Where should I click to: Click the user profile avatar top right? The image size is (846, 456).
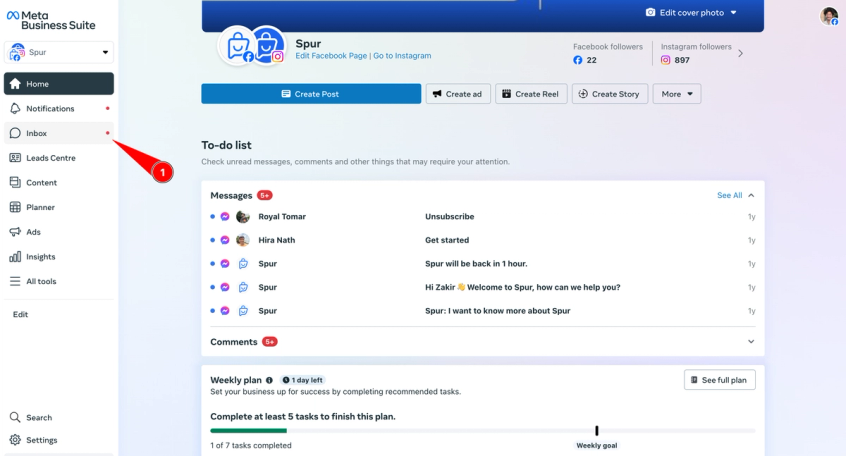(829, 16)
